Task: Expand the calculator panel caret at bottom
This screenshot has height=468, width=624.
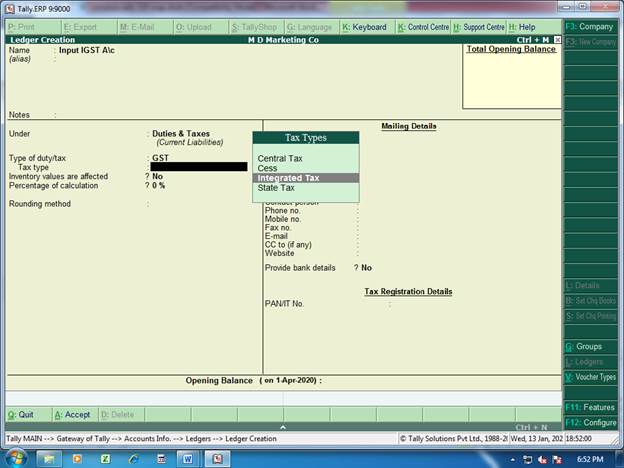Action: (283, 427)
